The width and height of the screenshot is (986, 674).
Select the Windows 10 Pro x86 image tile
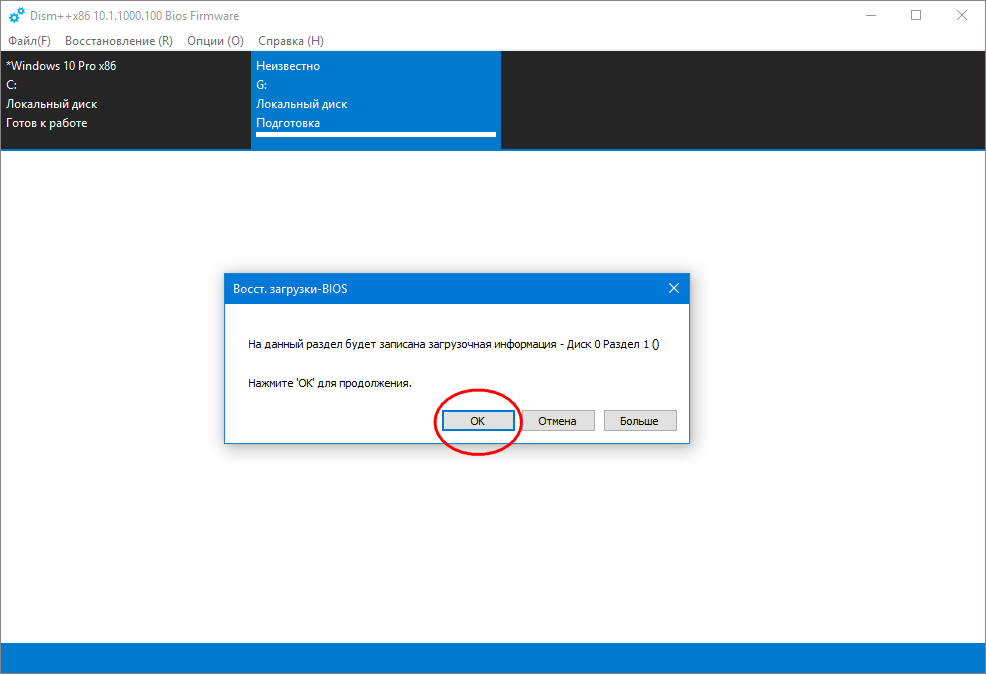point(126,100)
